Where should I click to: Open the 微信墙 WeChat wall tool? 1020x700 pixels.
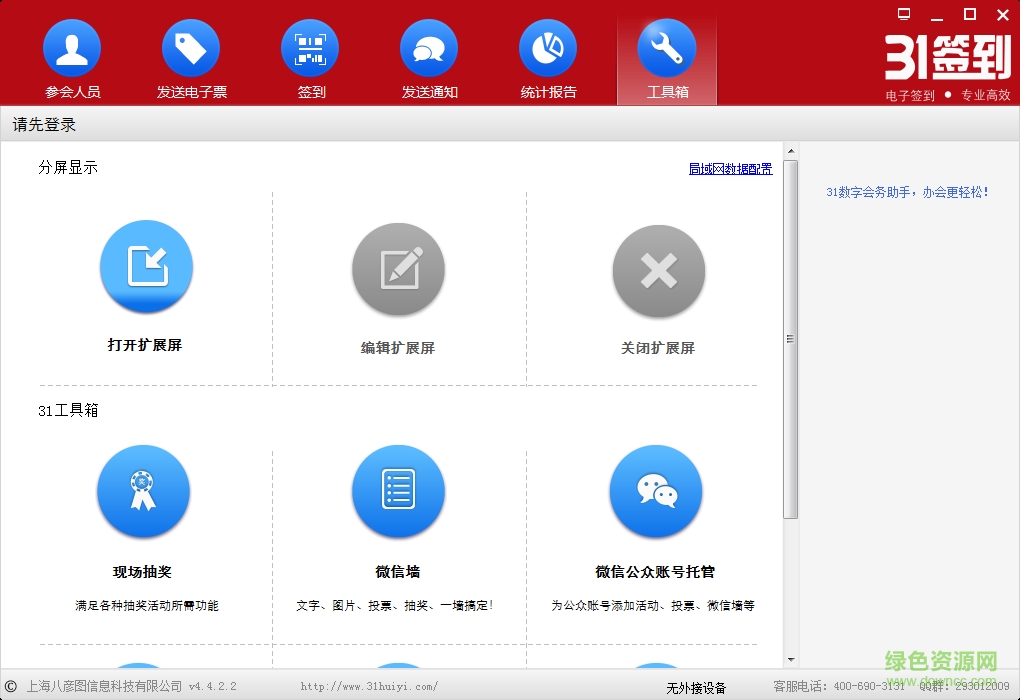(x=398, y=492)
